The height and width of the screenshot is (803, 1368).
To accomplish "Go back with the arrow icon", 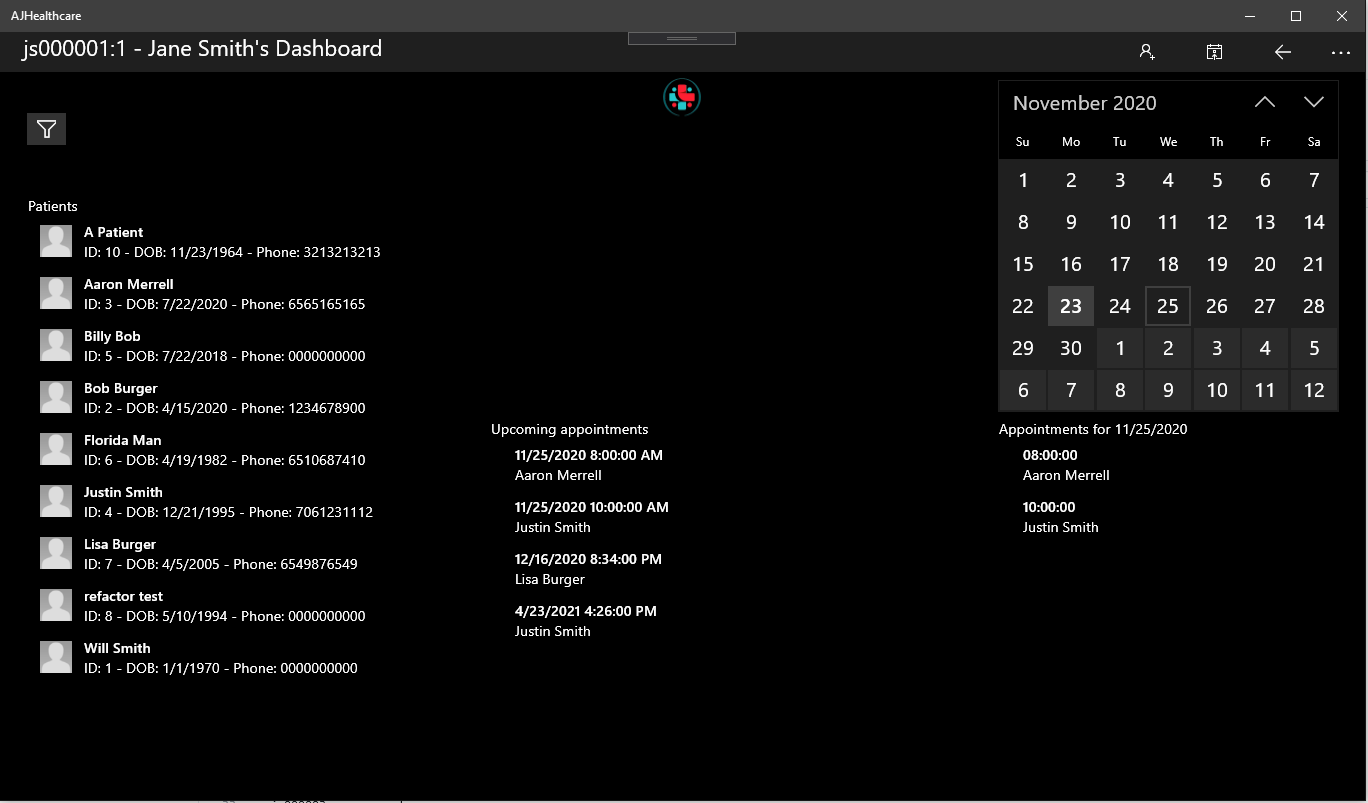I will (x=1283, y=52).
